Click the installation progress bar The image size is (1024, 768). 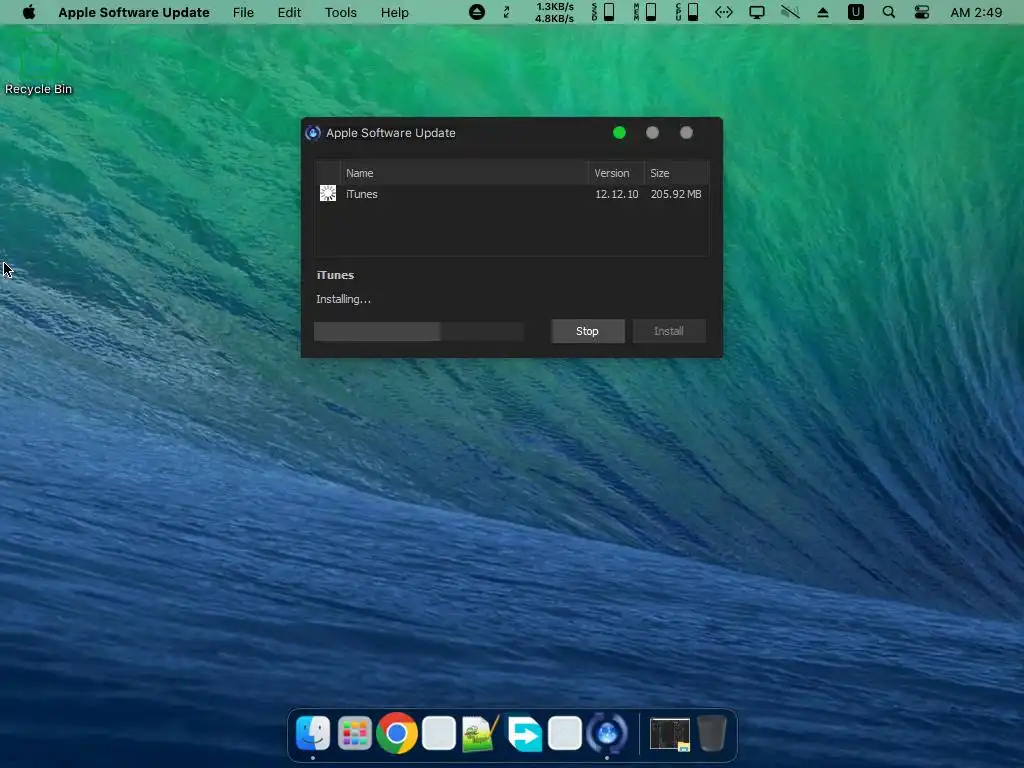tap(419, 331)
